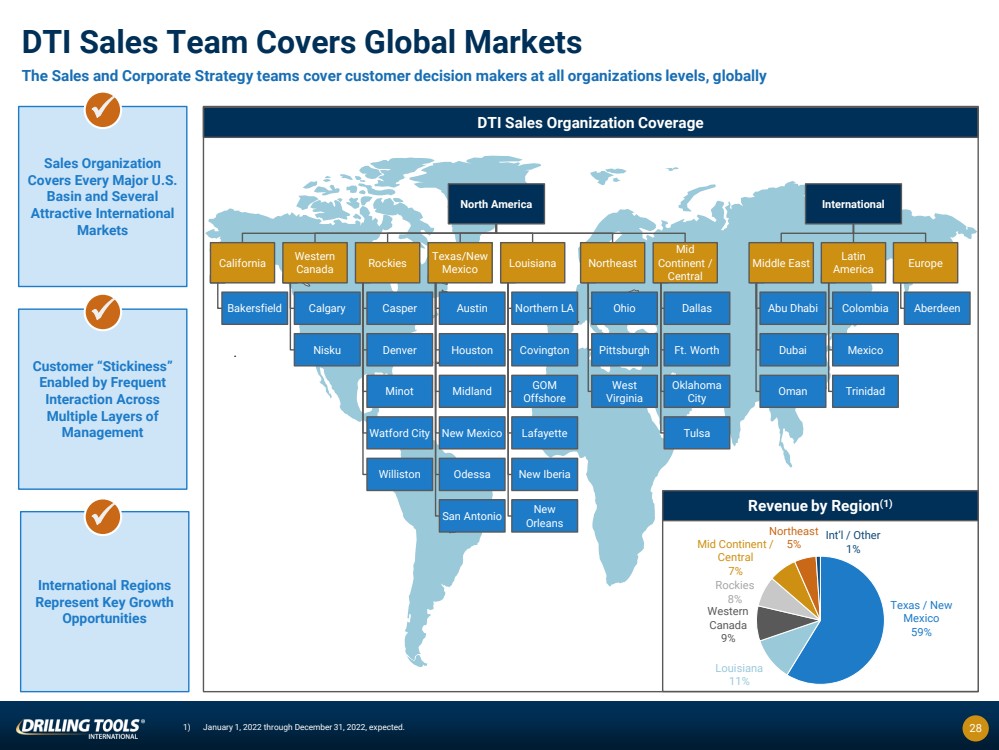Select the Oman office box
999x750 pixels.
click(x=793, y=391)
